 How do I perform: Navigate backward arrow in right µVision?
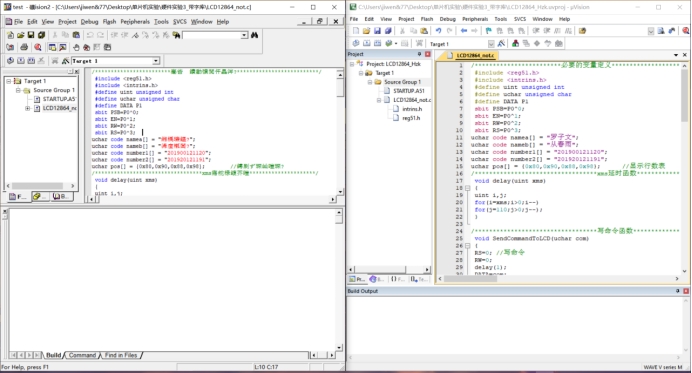tap(464, 30)
